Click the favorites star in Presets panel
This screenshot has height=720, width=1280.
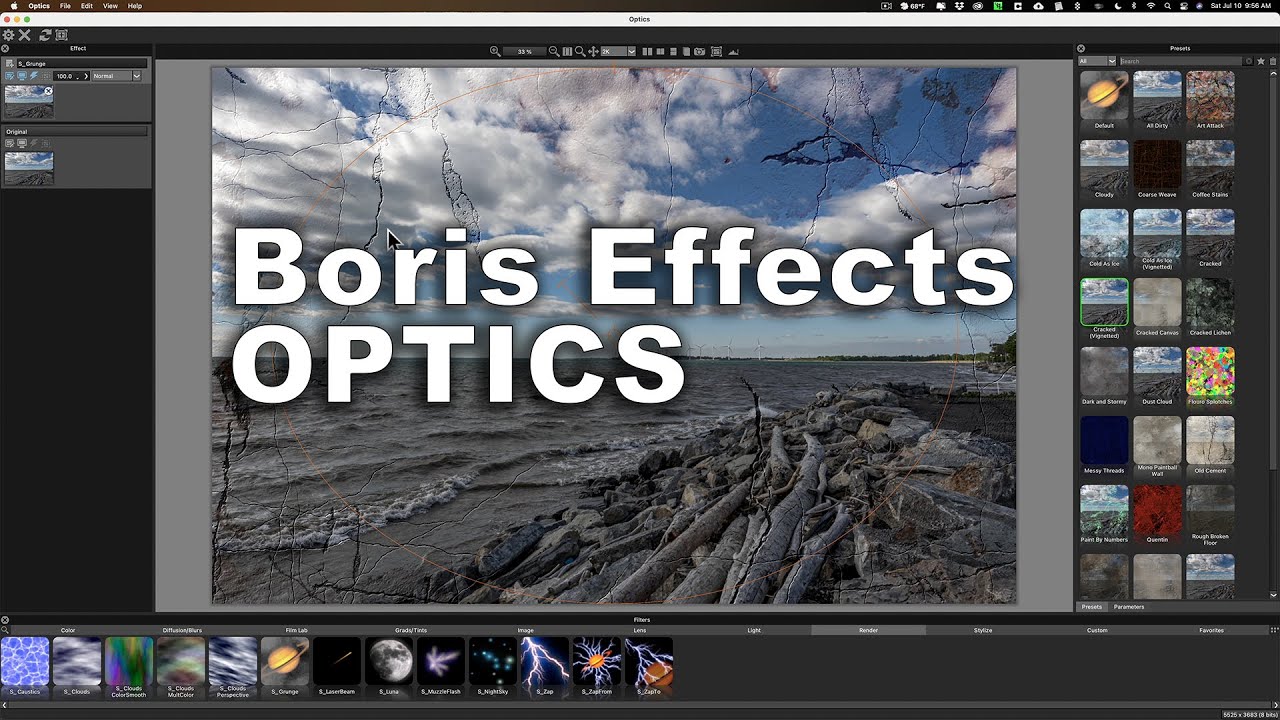tap(1261, 61)
